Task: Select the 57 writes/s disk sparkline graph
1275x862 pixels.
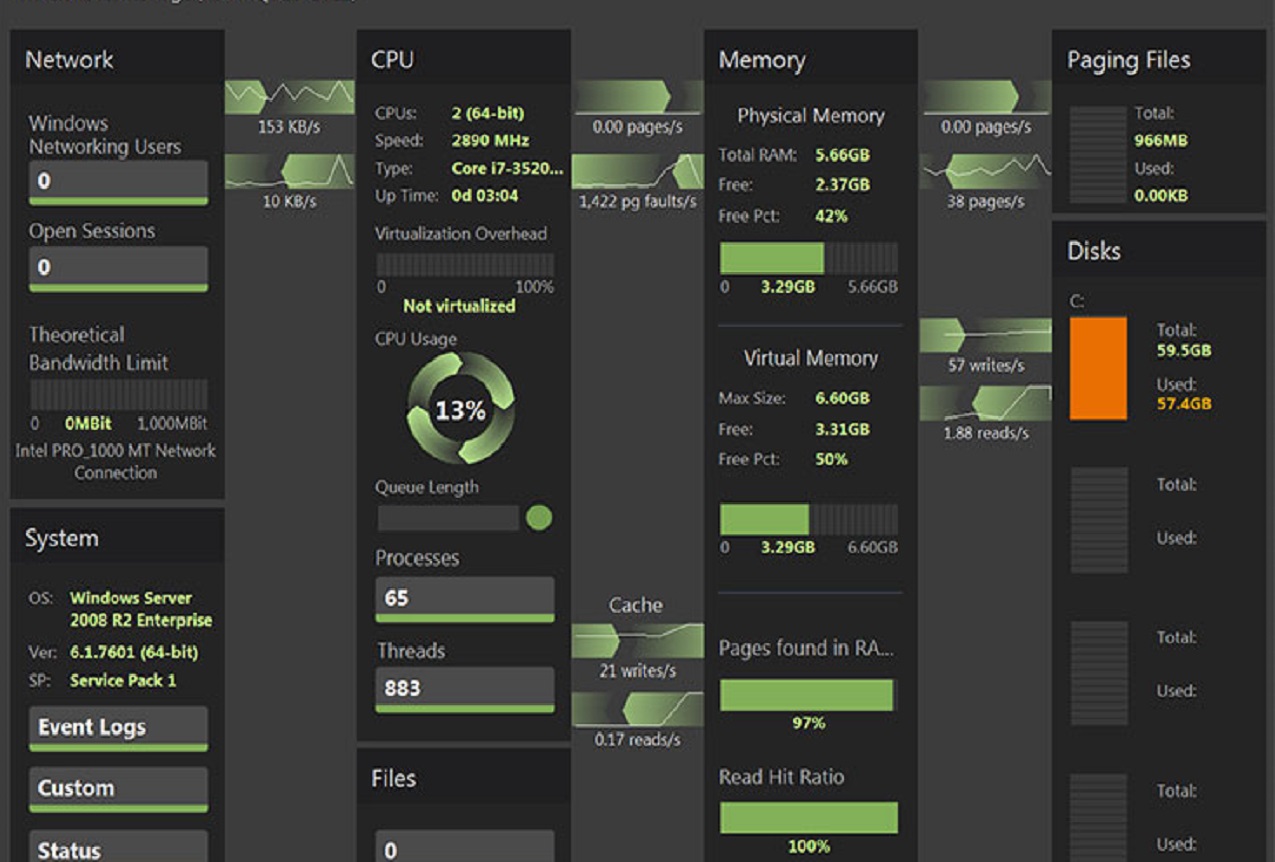Action: tap(985, 336)
